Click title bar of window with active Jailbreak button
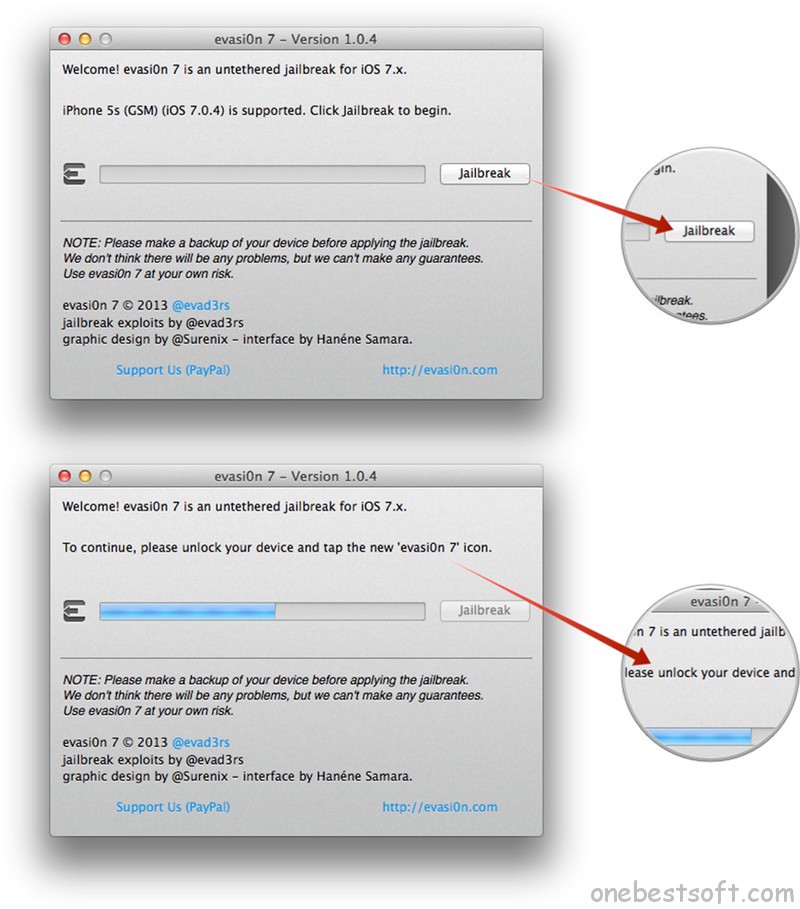 click(x=296, y=39)
